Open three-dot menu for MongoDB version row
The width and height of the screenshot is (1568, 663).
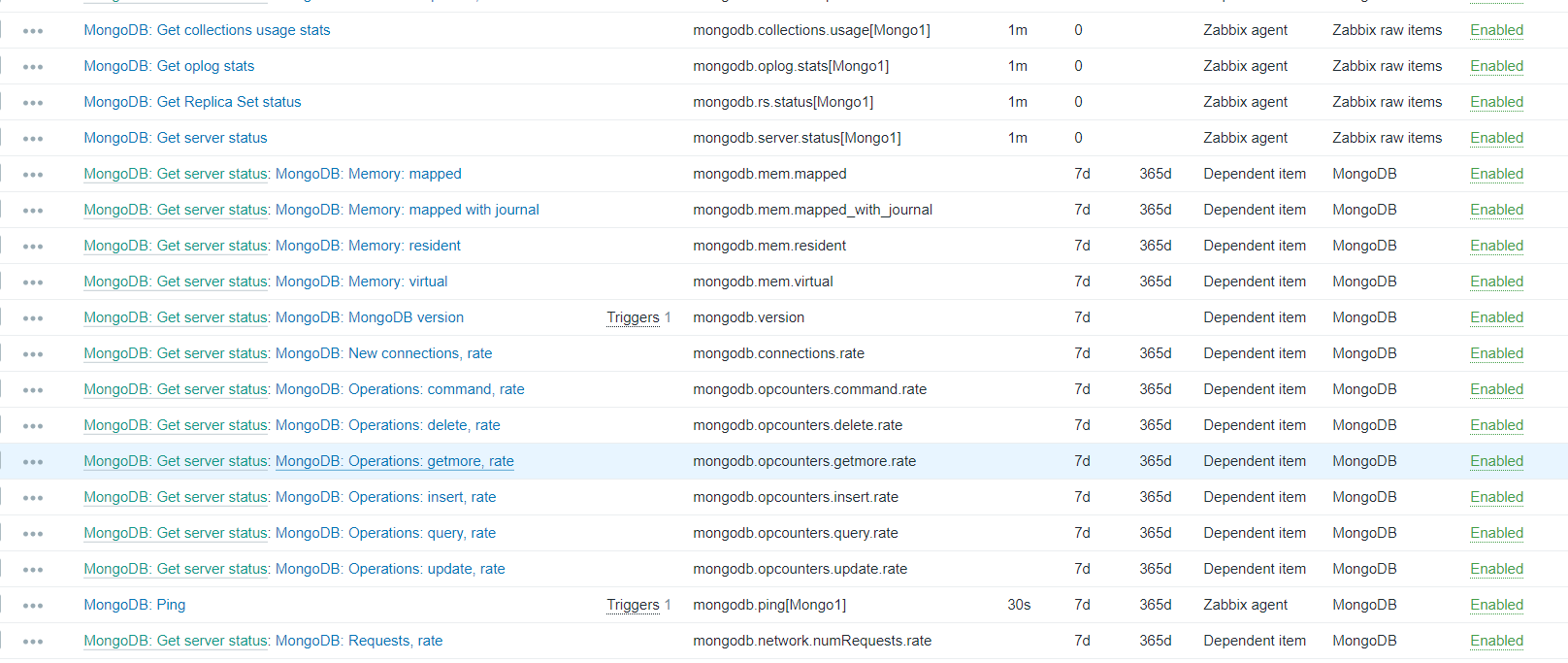(x=33, y=318)
